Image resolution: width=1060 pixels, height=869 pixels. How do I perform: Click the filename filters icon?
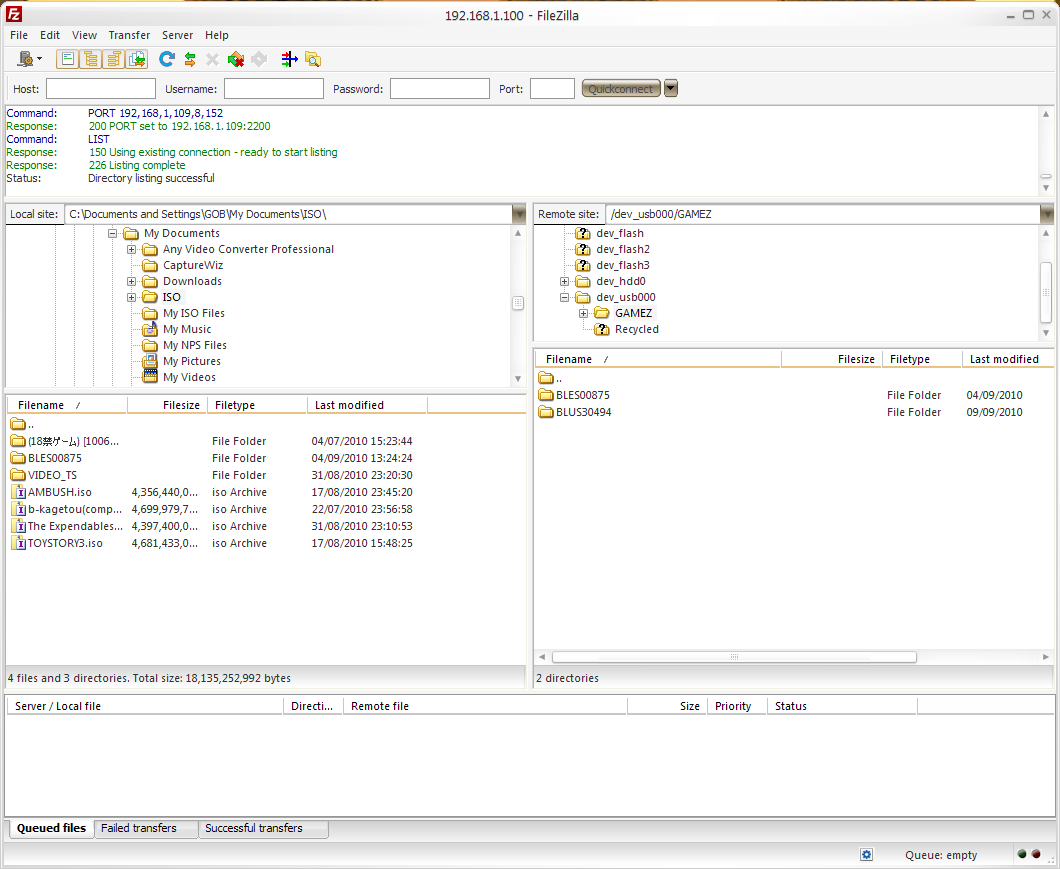pyautogui.click(x=289, y=60)
